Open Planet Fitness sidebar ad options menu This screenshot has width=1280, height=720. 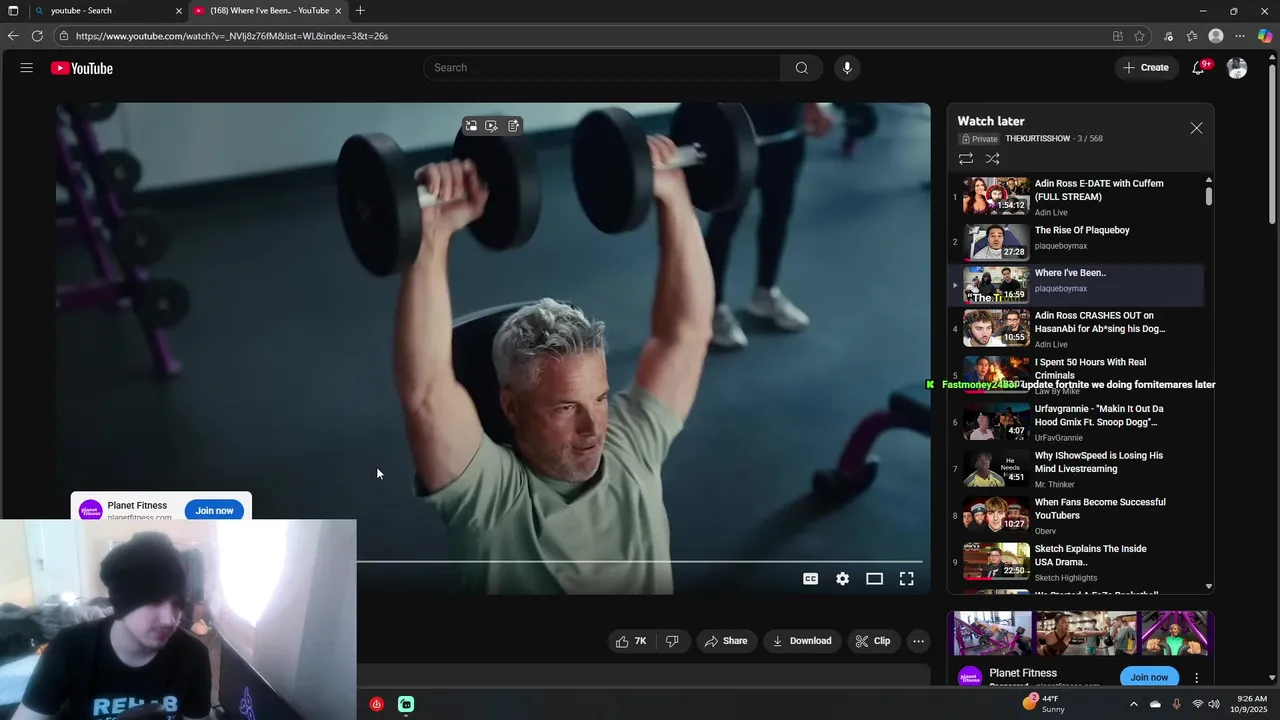tap(1197, 678)
